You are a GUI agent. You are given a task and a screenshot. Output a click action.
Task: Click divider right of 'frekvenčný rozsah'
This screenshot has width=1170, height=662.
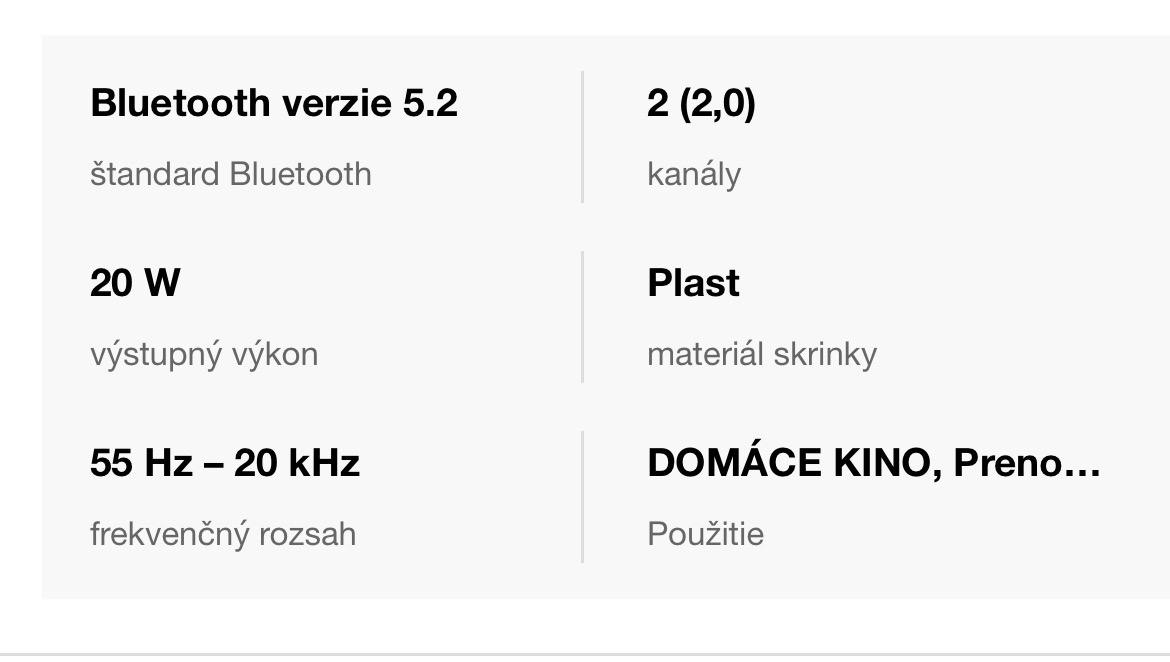(x=582, y=497)
